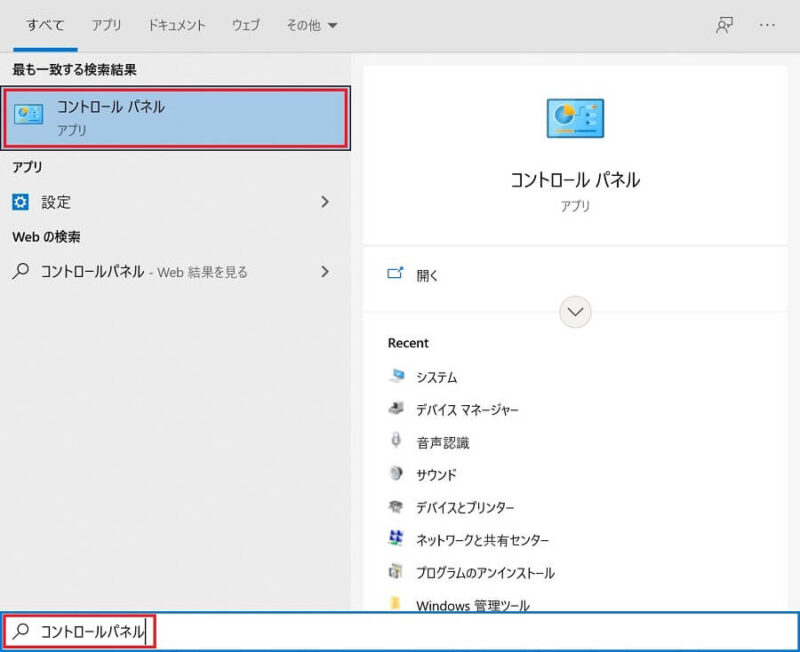
Task: Click the デバイス マネージャー icon
Action: point(396,409)
